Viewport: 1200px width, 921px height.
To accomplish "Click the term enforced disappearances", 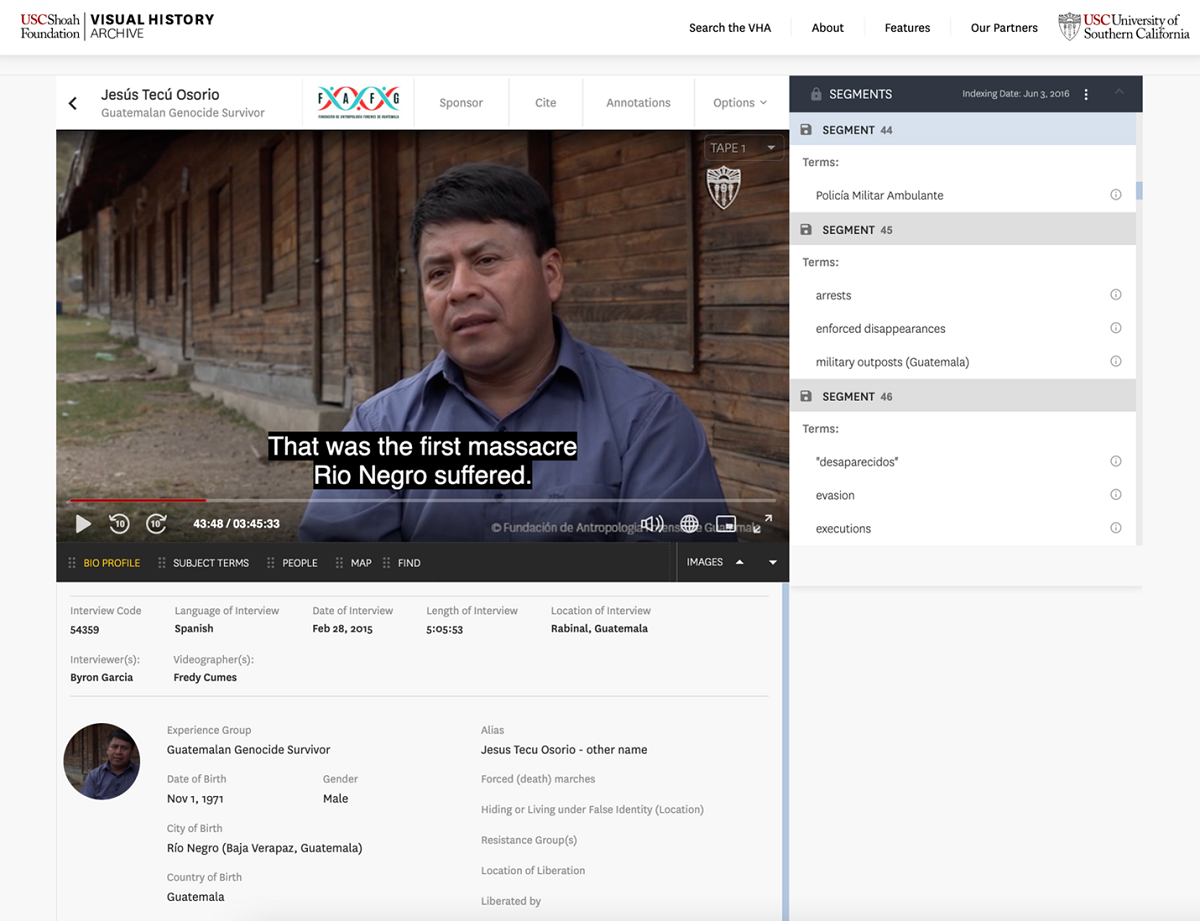I will (x=880, y=328).
